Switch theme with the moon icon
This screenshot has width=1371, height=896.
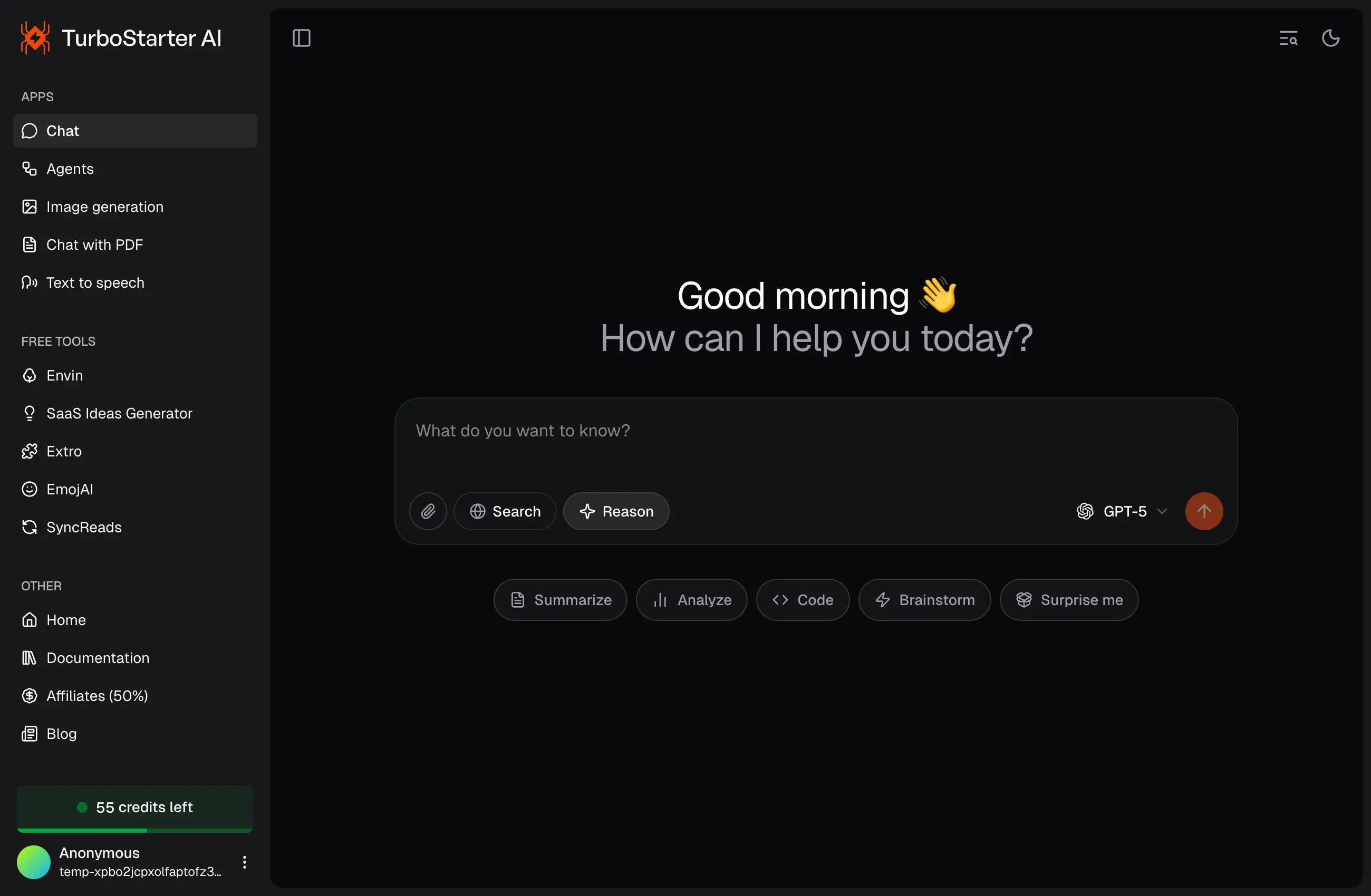coord(1330,38)
